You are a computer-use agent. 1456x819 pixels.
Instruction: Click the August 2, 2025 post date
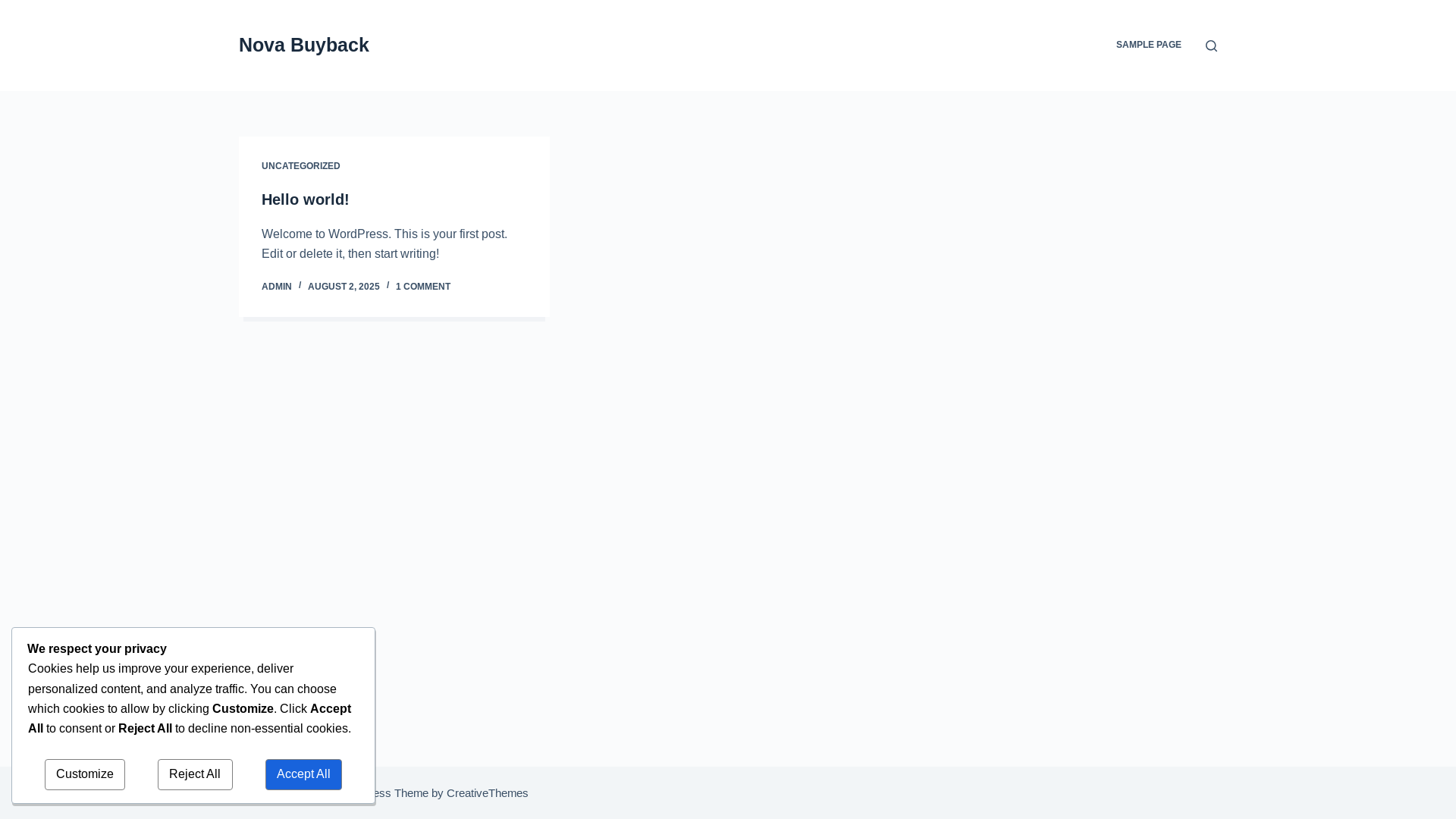click(343, 287)
